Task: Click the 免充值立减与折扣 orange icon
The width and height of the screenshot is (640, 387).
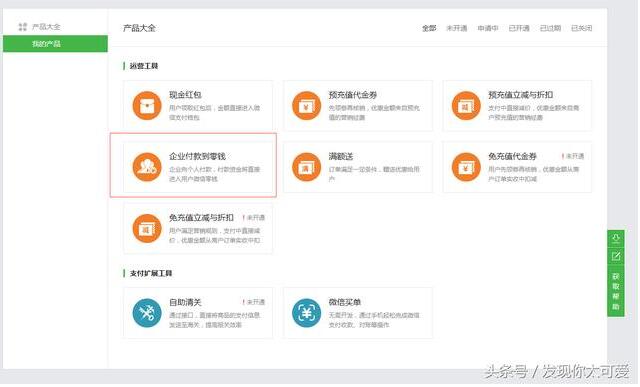Action: 147,229
